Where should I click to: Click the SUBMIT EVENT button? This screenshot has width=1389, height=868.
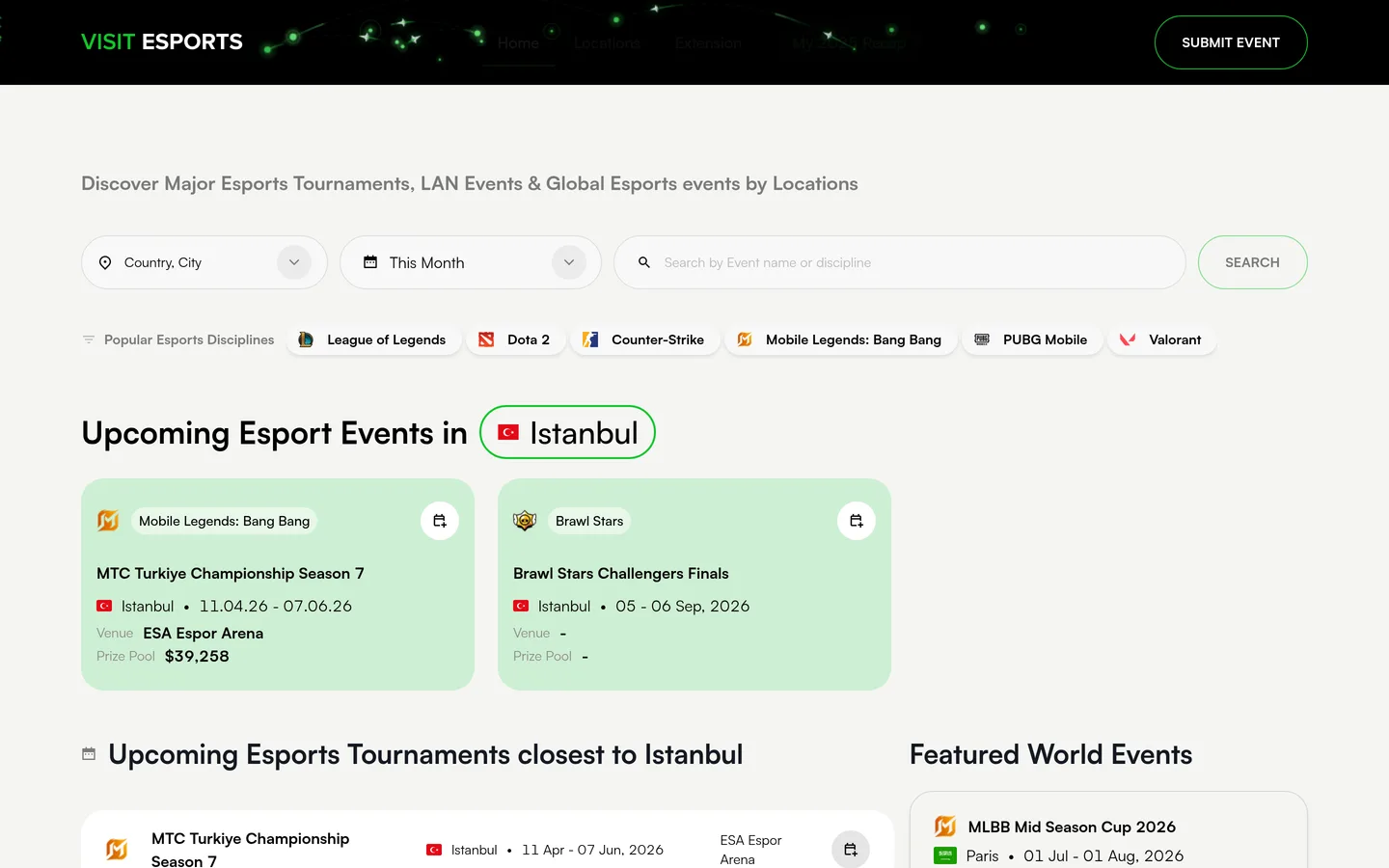click(x=1231, y=42)
